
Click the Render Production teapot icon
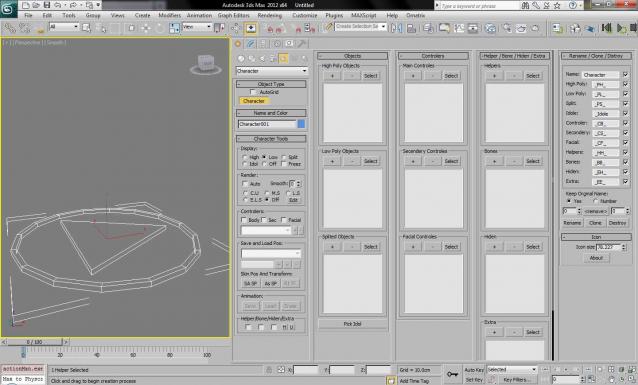click(535, 28)
